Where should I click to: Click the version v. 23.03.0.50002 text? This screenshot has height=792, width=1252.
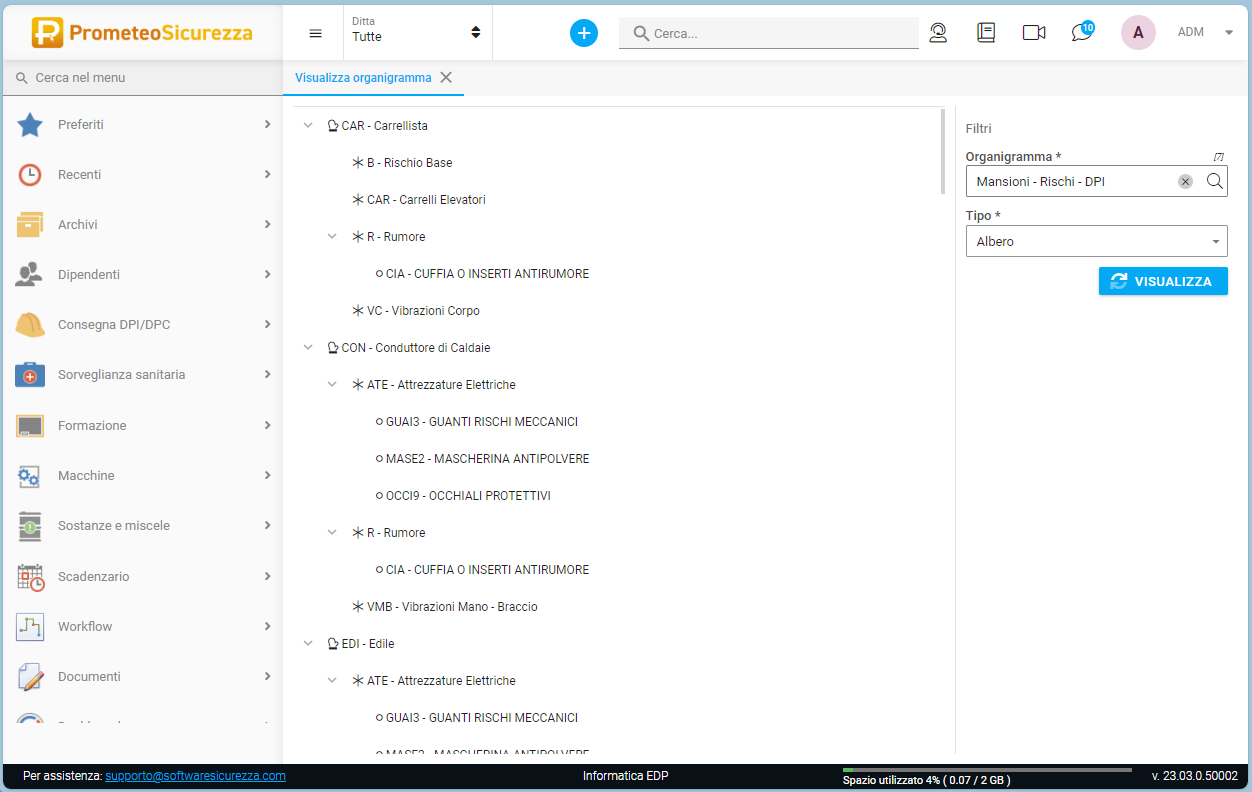pyautogui.click(x=1194, y=776)
